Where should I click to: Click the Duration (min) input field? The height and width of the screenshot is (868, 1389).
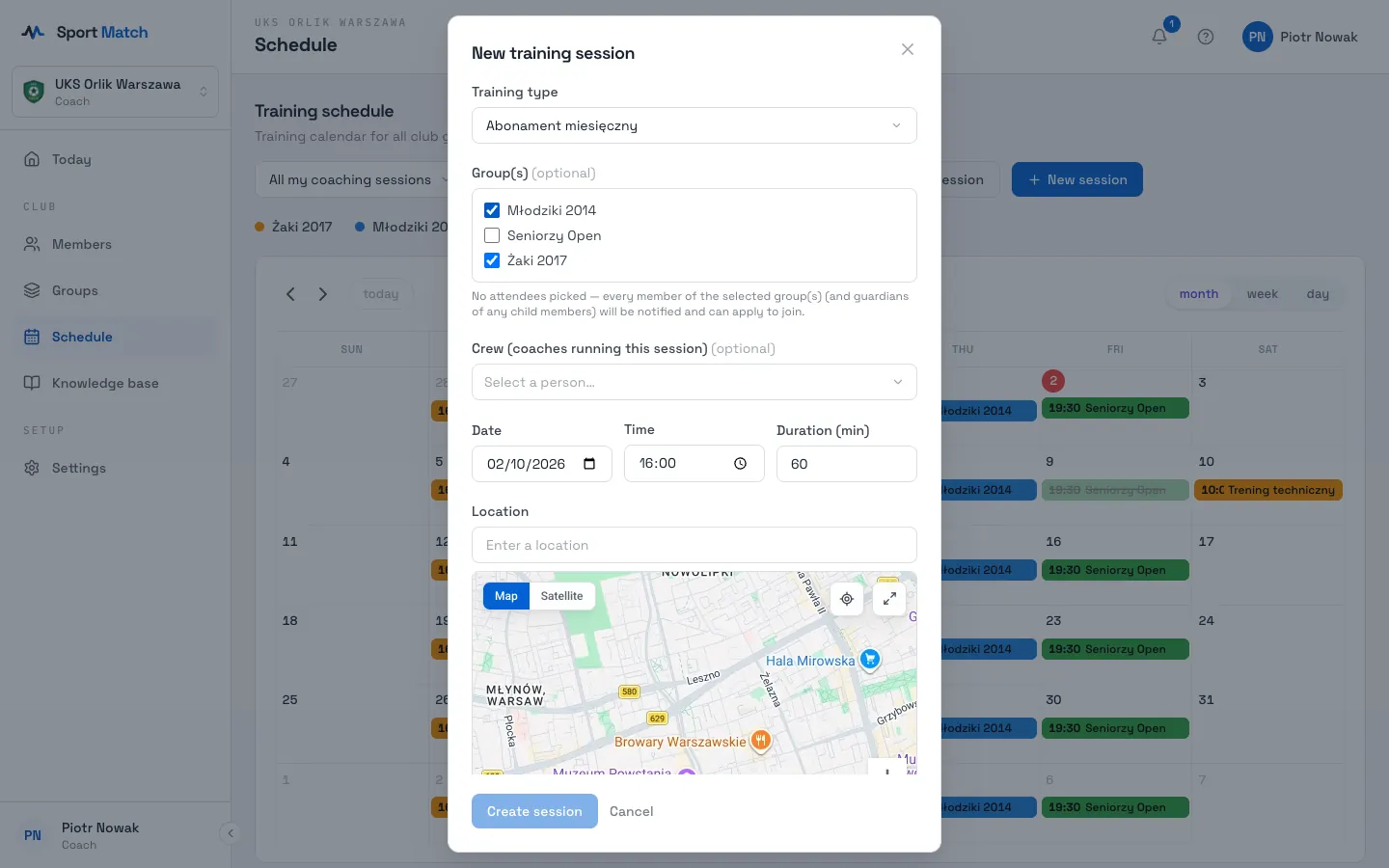pyautogui.click(x=846, y=464)
